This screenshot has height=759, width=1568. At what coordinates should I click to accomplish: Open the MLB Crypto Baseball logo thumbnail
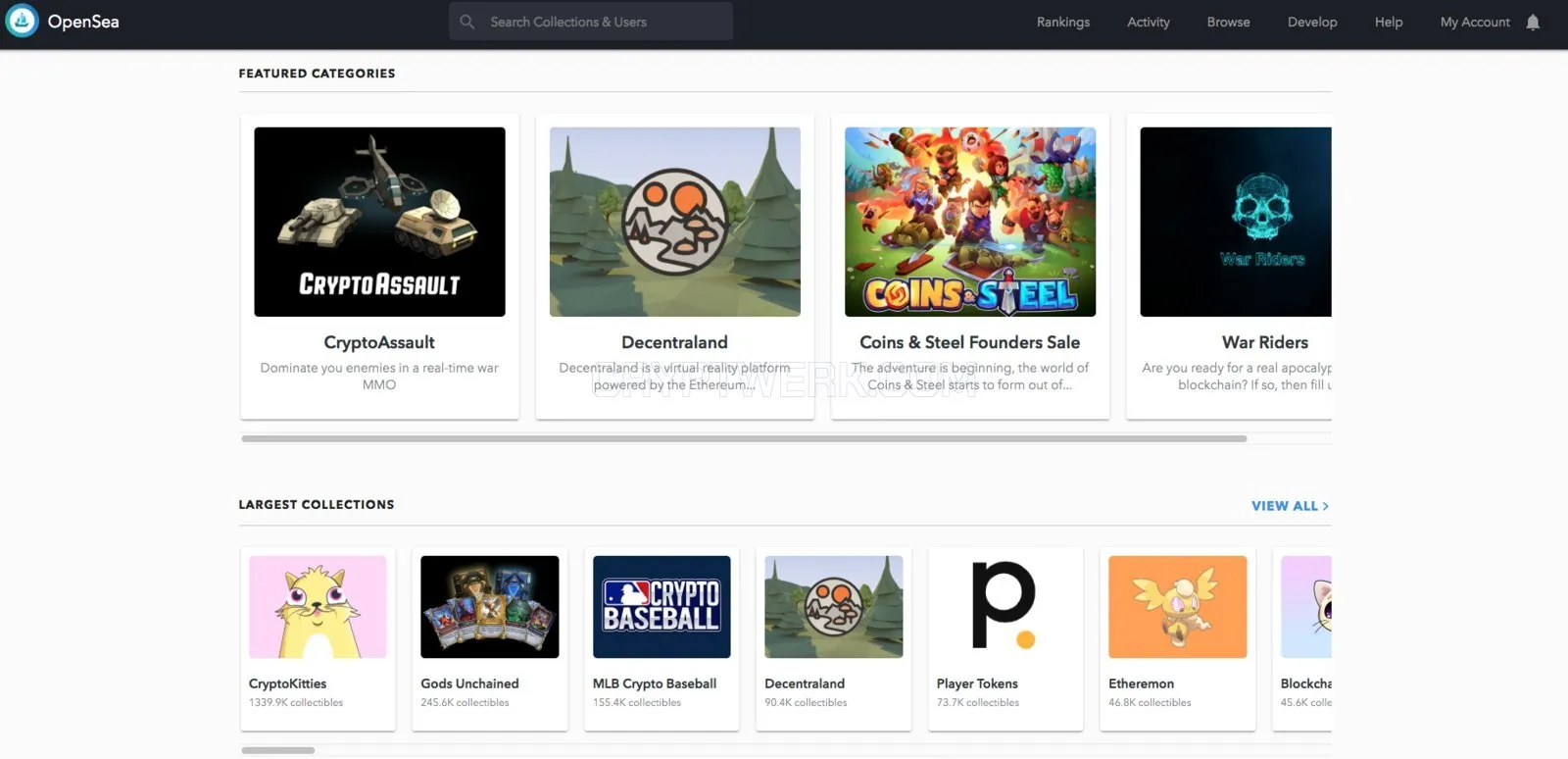coord(661,607)
